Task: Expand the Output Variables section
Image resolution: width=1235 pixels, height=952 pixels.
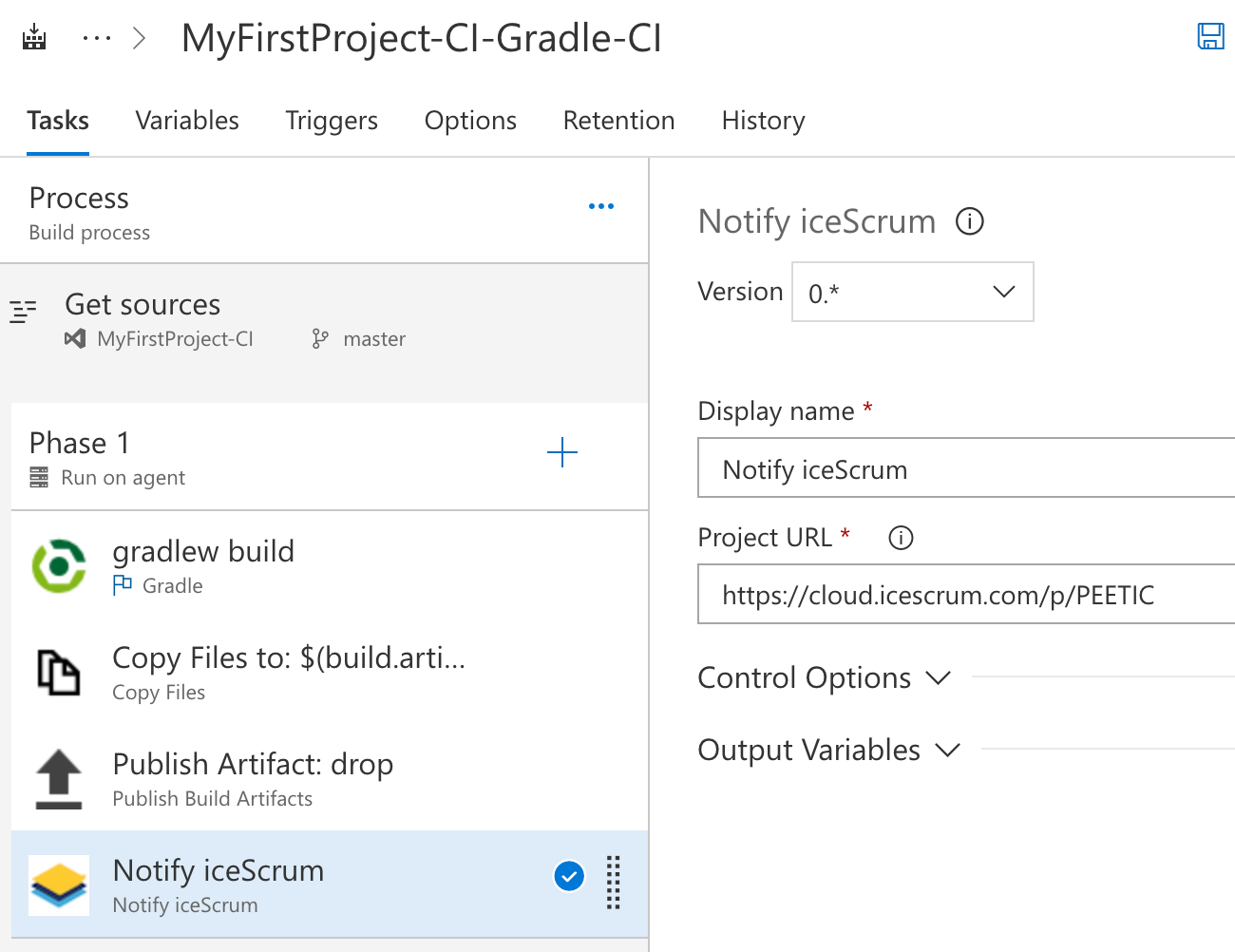Action: (x=828, y=750)
